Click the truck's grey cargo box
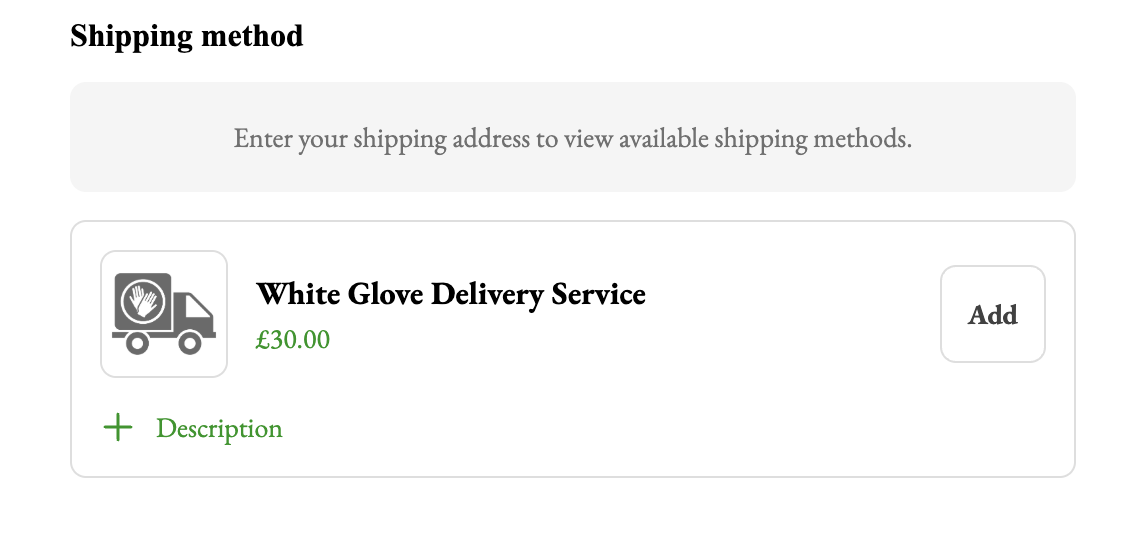 point(143,302)
